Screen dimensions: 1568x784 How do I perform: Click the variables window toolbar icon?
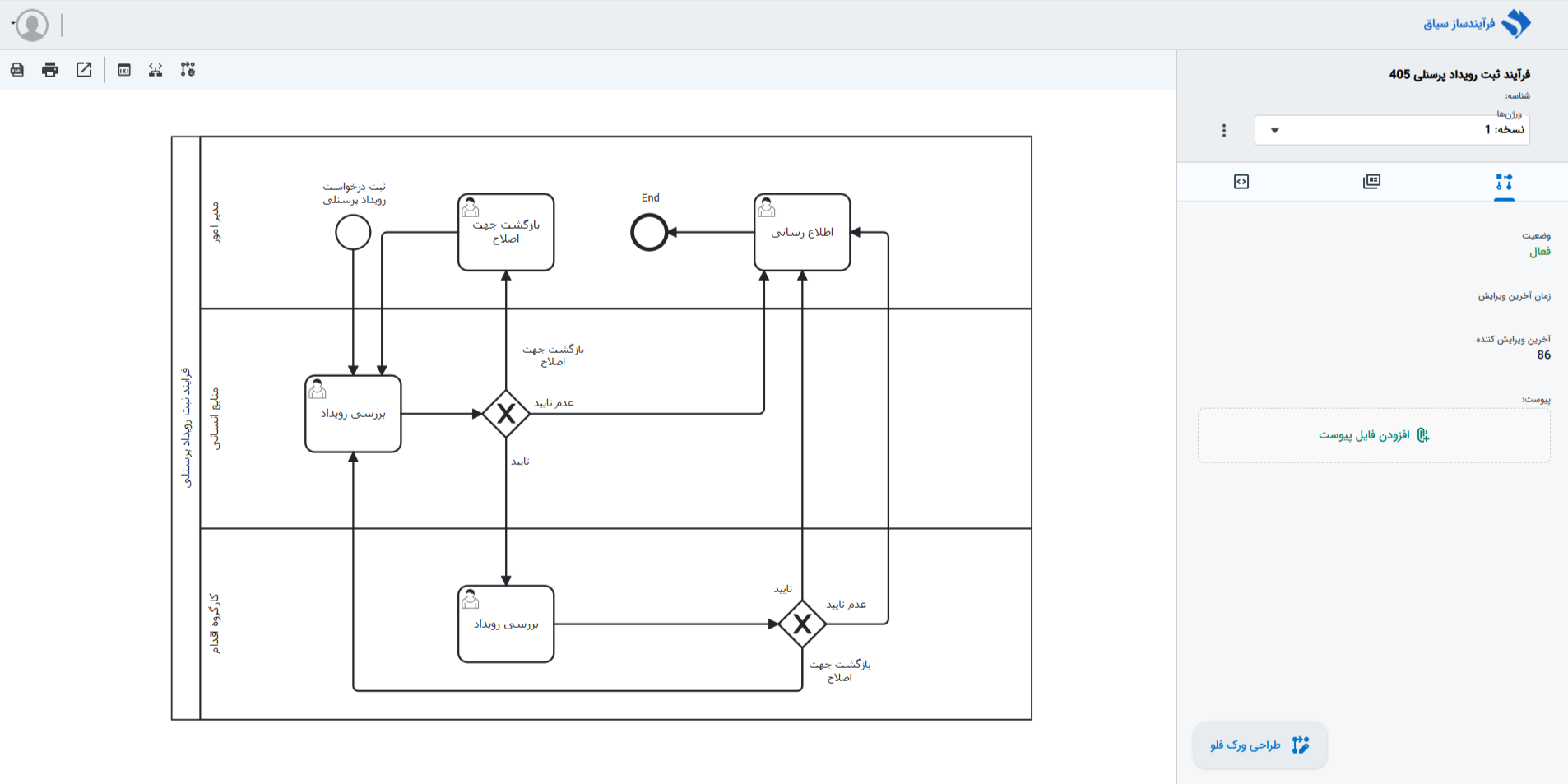click(124, 70)
